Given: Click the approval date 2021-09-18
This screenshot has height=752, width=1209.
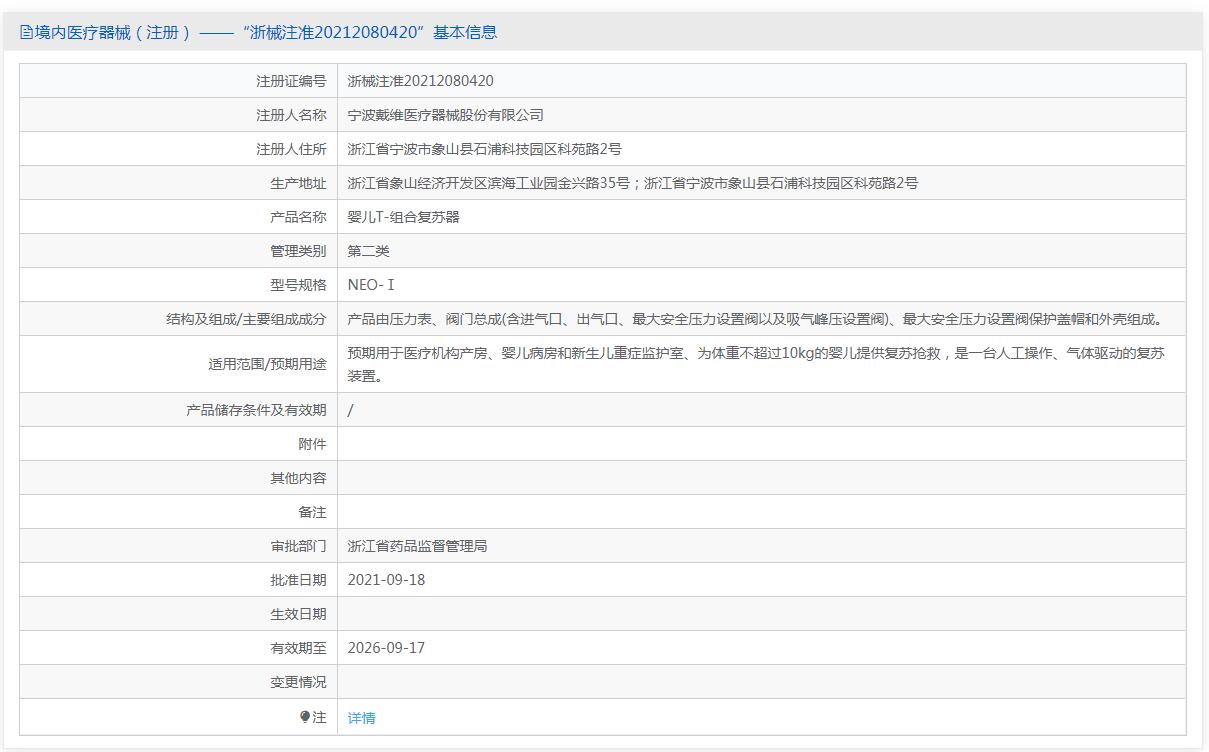Looking at the screenshot, I should pos(386,580).
